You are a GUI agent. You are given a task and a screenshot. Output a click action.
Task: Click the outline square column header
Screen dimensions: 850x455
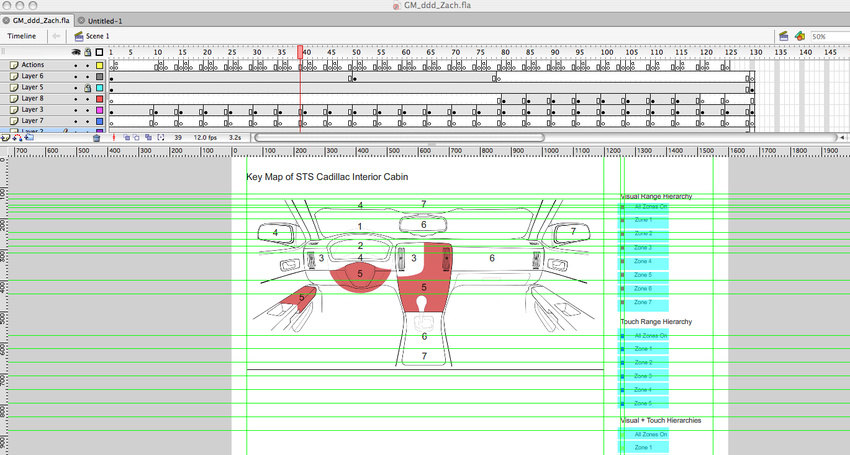click(x=99, y=53)
